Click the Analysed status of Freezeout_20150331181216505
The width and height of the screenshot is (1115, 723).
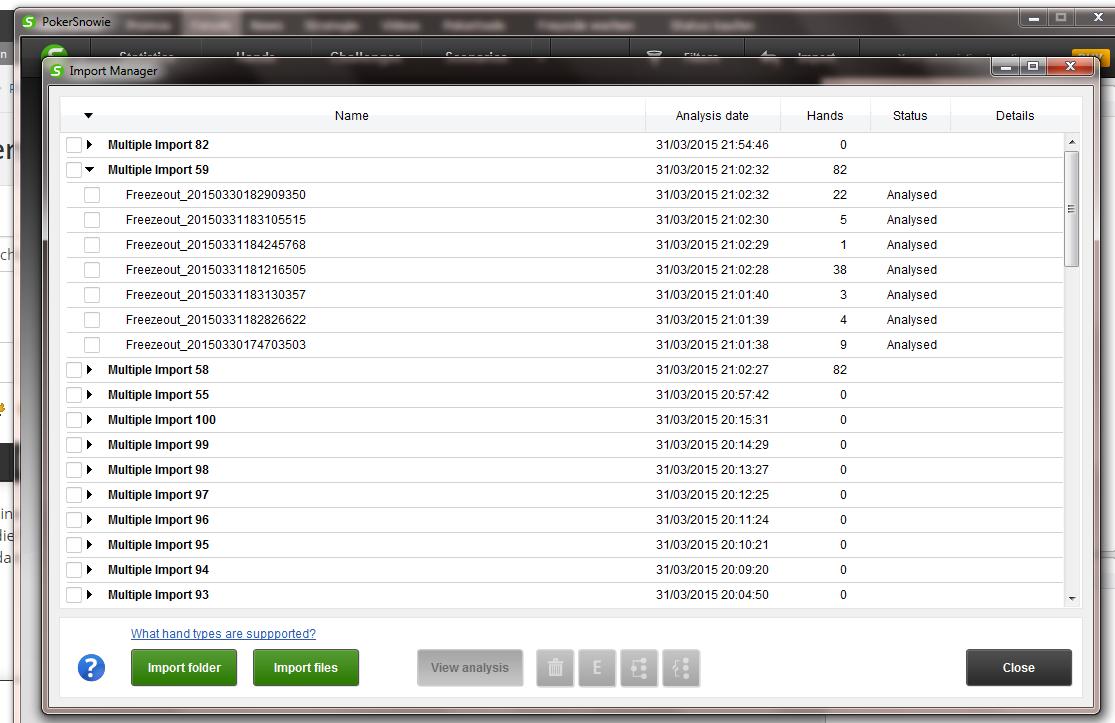912,269
